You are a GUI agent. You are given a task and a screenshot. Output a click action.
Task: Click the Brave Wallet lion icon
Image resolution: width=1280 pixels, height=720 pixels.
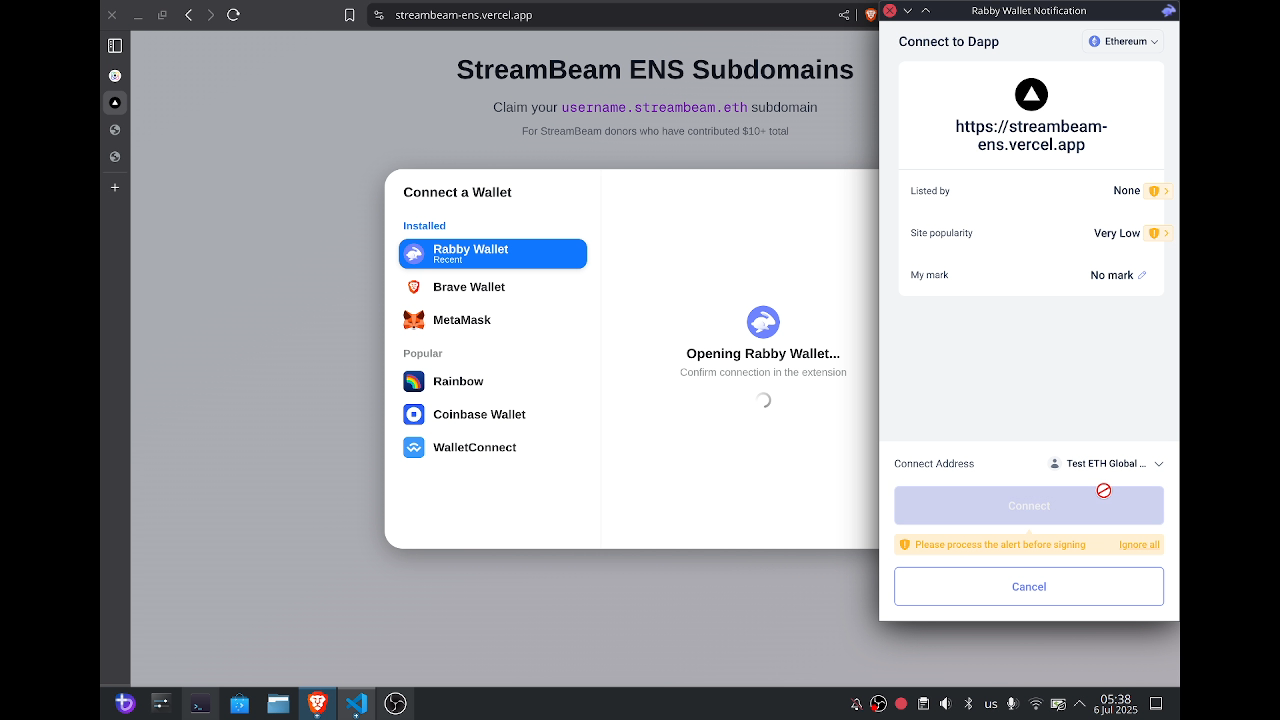coord(414,287)
